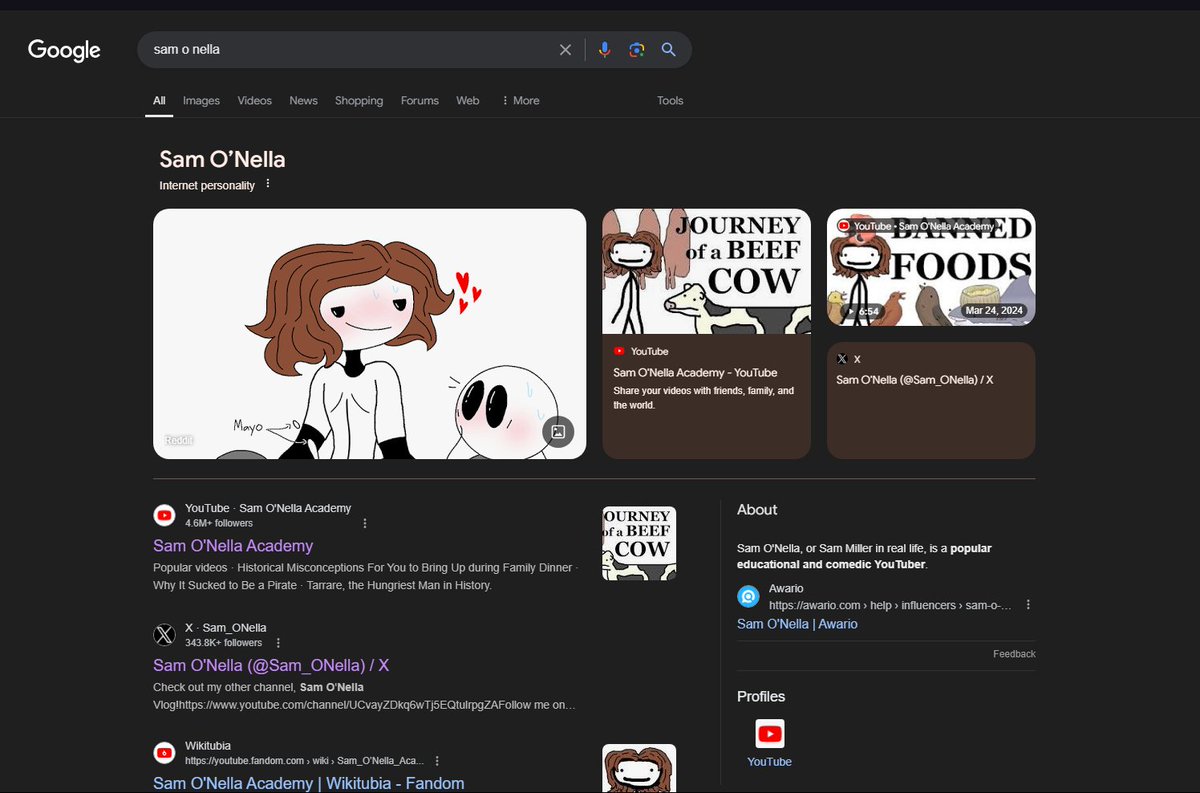Open options menu beside Internet personality
This screenshot has width=1200, height=793.
(x=268, y=185)
